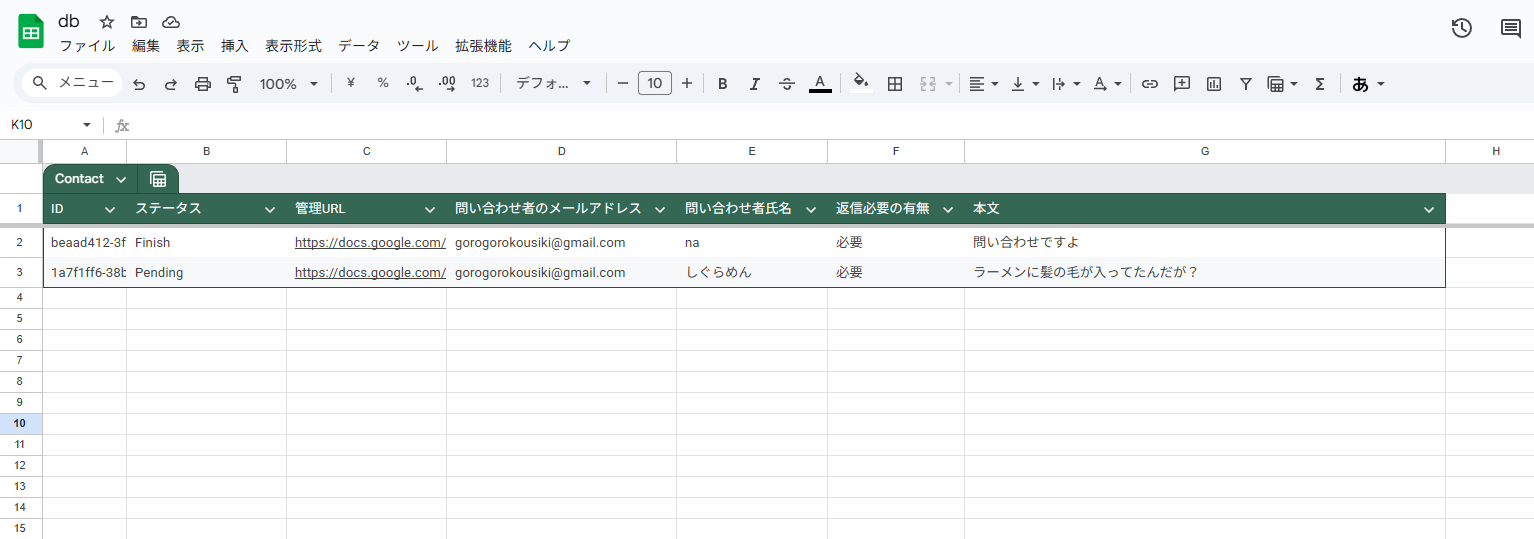Open the 挿入 menu
Image resolution: width=1534 pixels, height=539 pixels.
235,46
